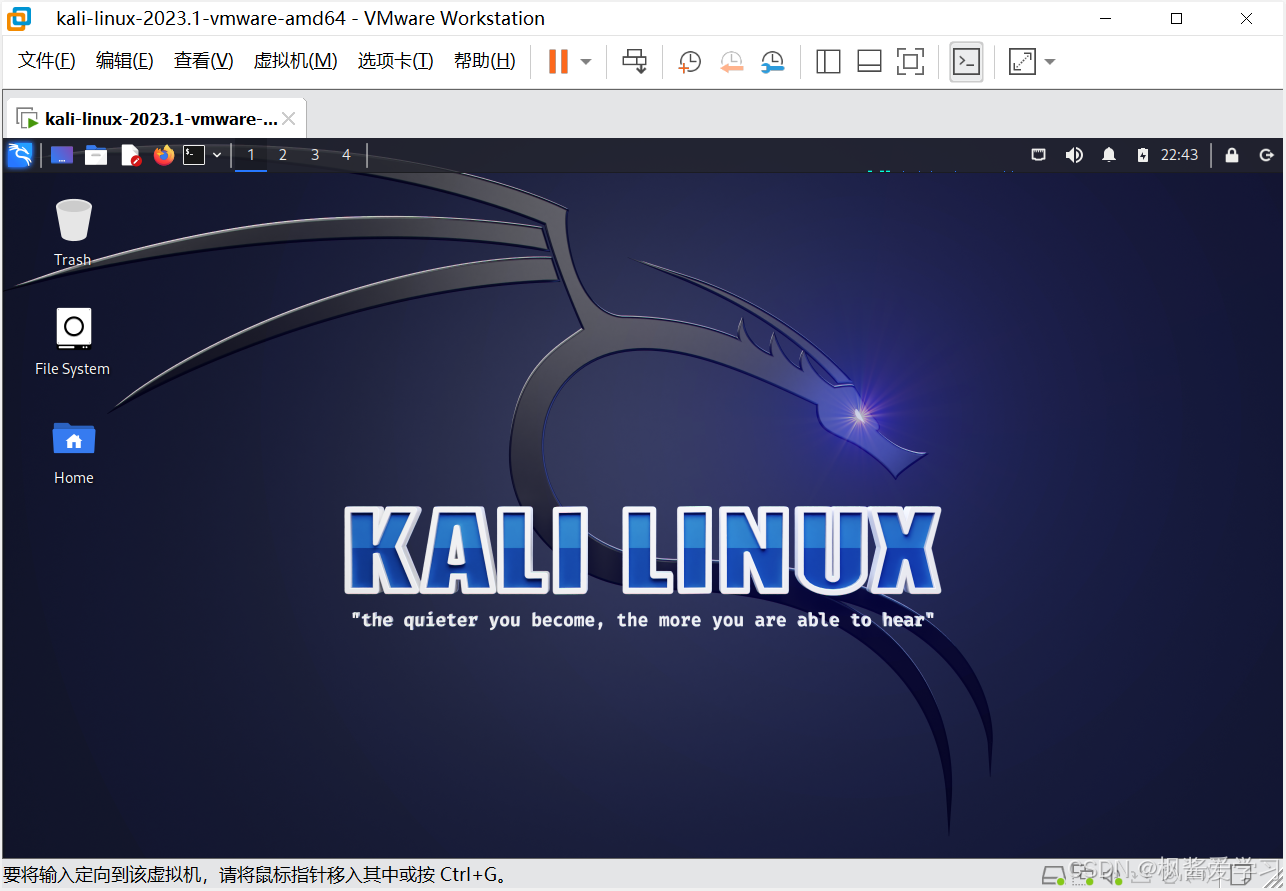1286x891 pixels.
Task: Switch to workspace 2
Action: (283, 155)
